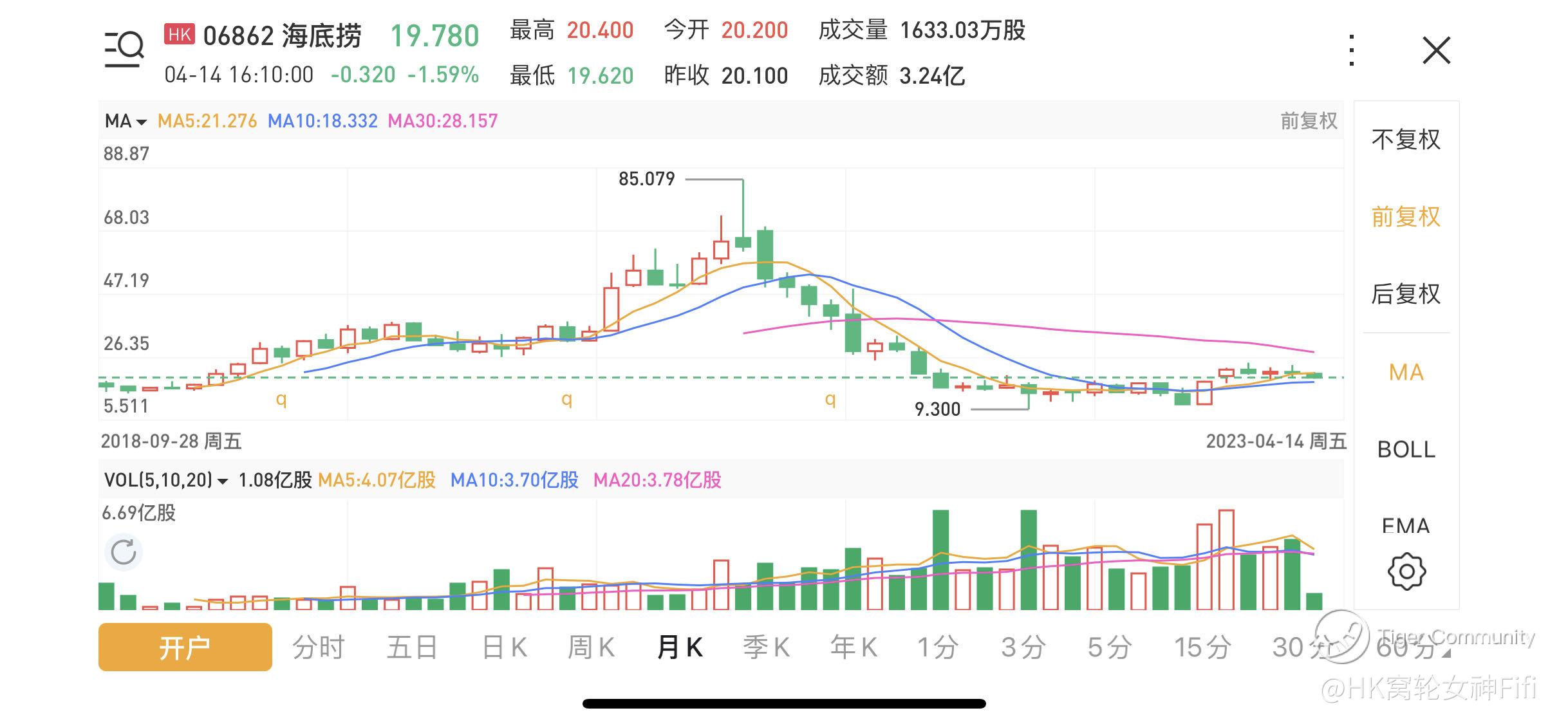Tap the volume MA10:3.70亿股 value
The image size is (1568, 724).
[x=514, y=480]
